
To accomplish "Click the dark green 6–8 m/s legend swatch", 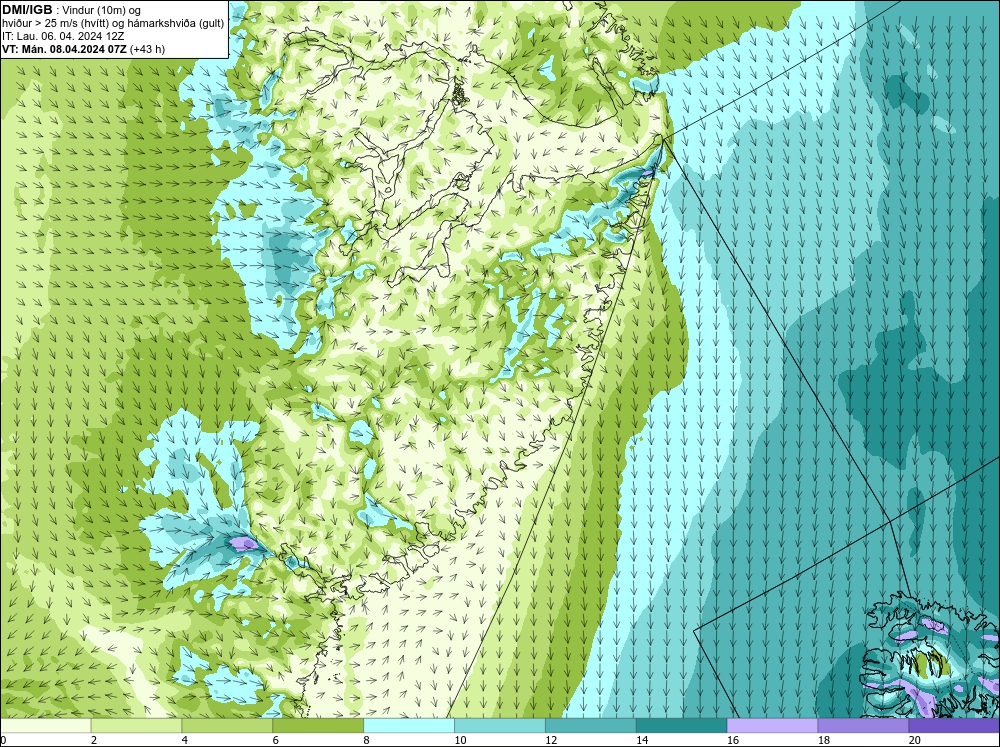I will (x=318, y=726).
